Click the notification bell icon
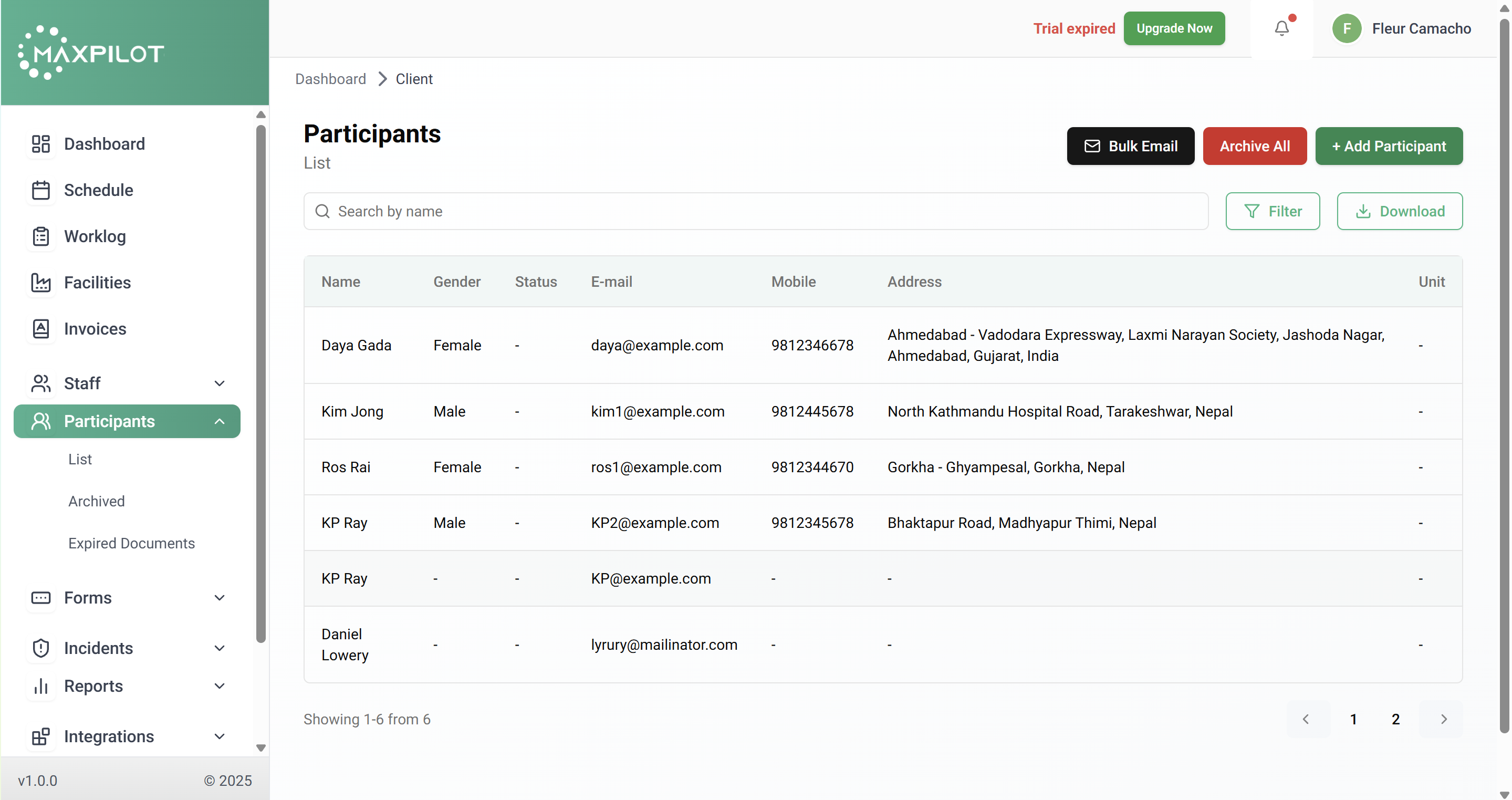This screenshot has width=1512, height=800. (x=1281, y=28)
